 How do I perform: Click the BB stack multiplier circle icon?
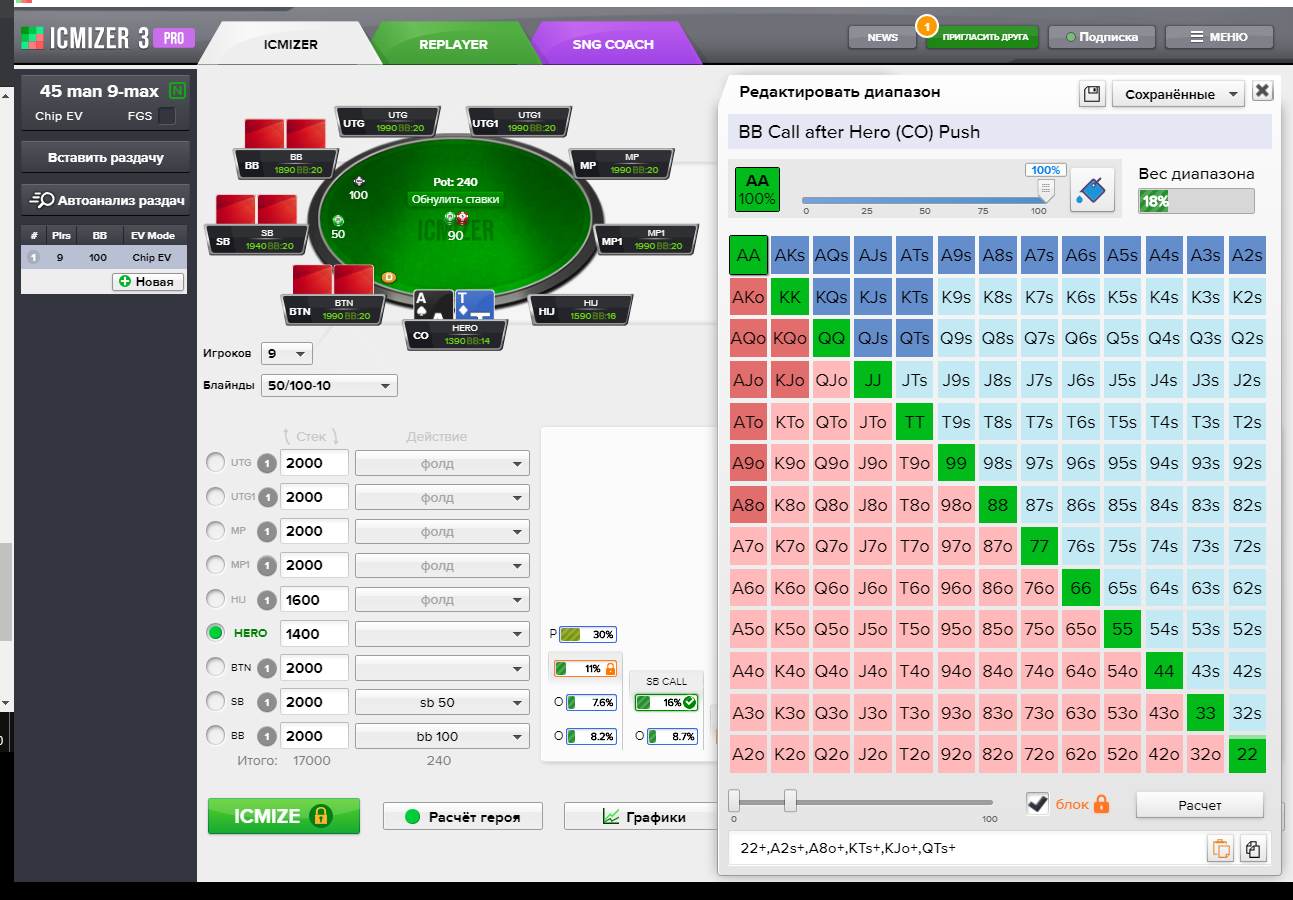[x=267, y=736]
